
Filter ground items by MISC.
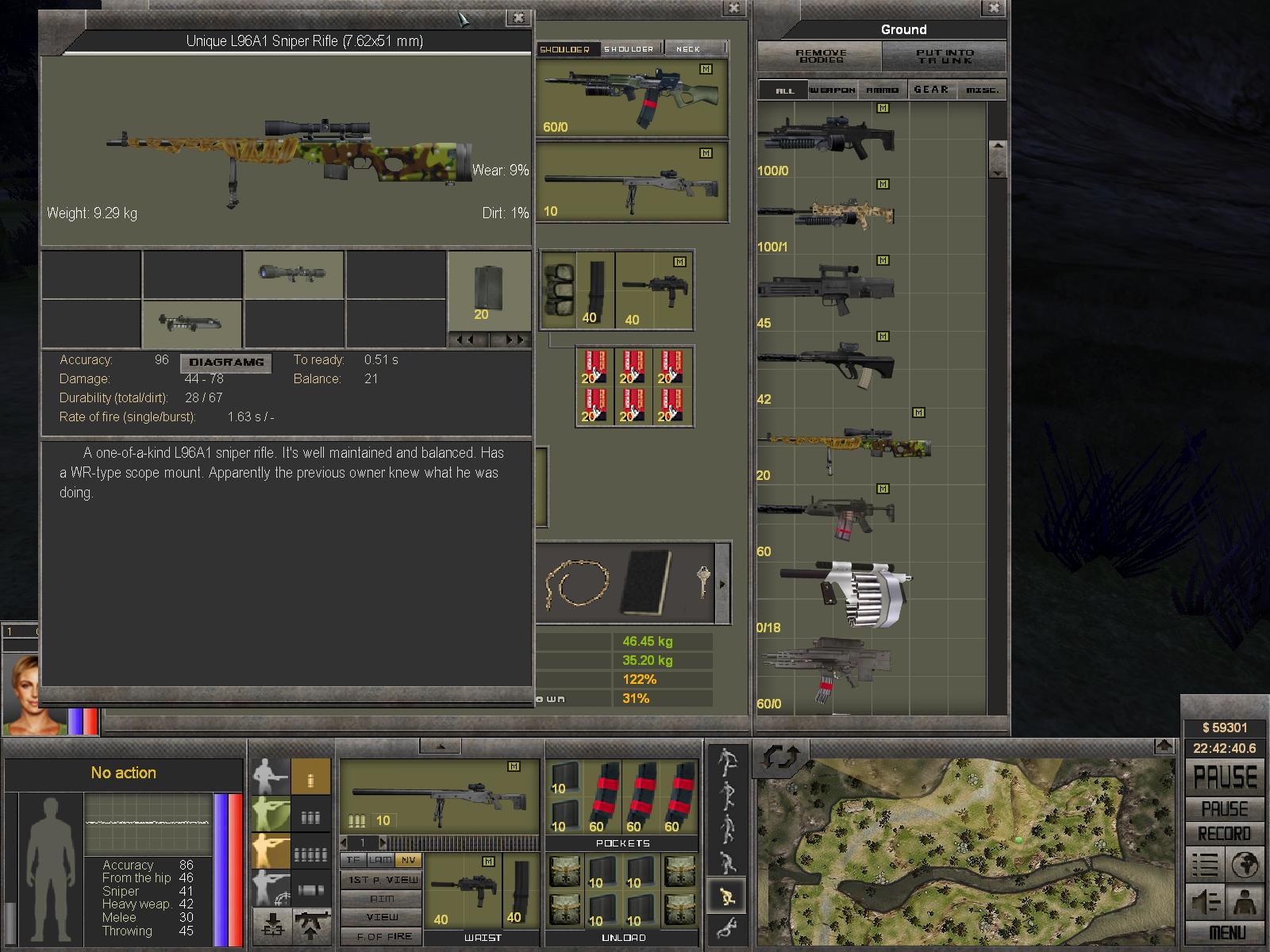coord(982,90)
